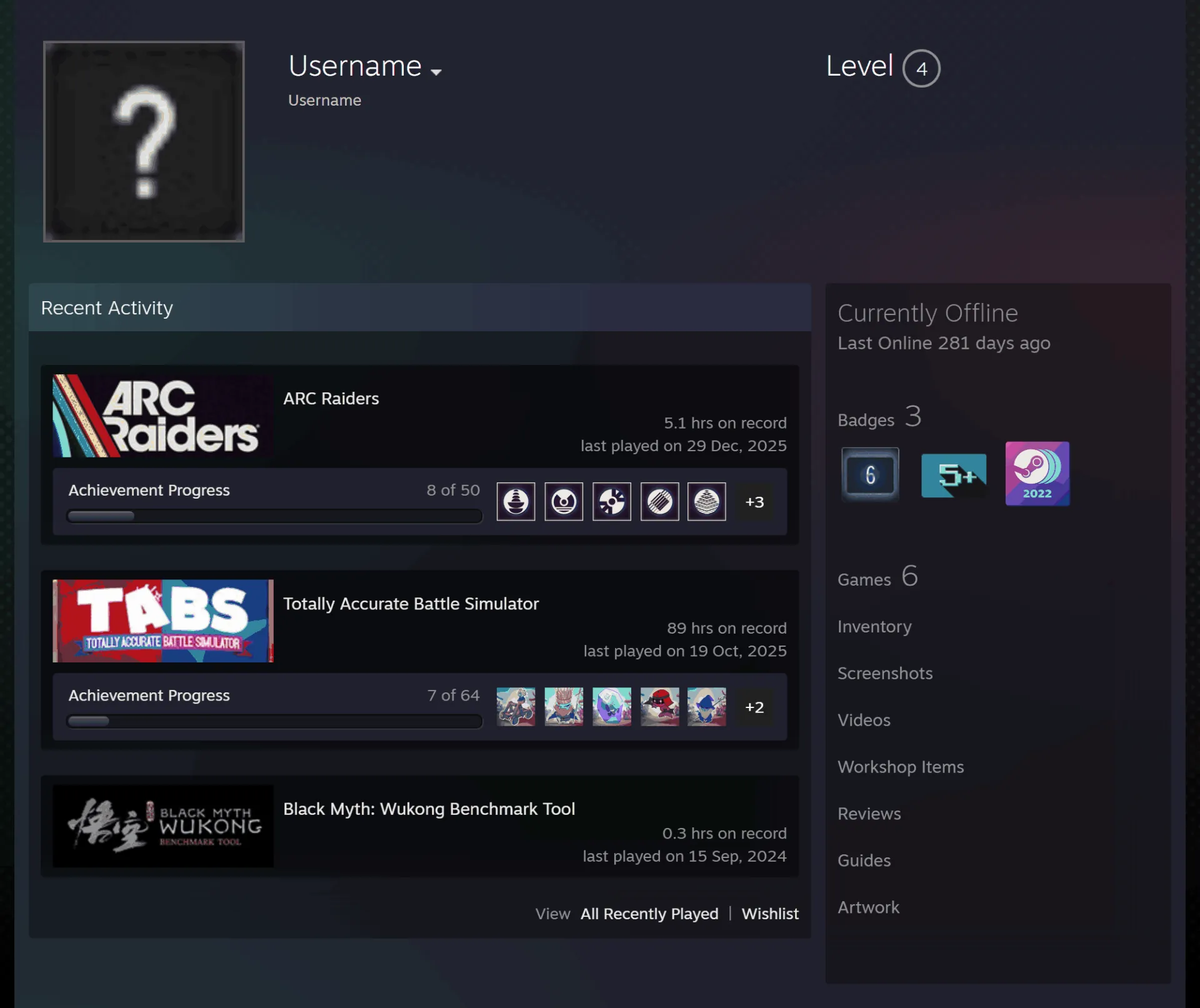Screen dimensions: 1200x1008
Task: Open the ARC Raiders game banner
Action: coord(163,416)
